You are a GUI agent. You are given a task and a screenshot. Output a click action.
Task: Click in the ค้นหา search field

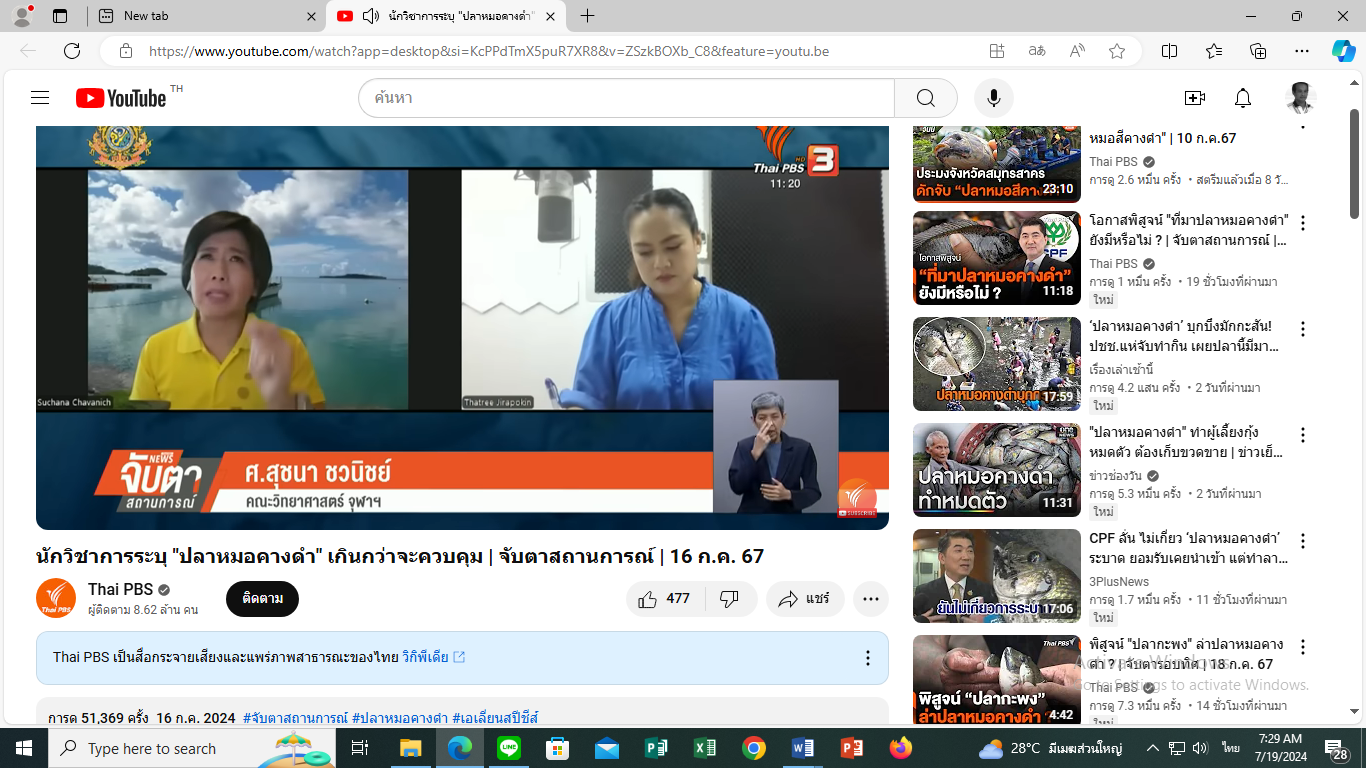point(626,98)
